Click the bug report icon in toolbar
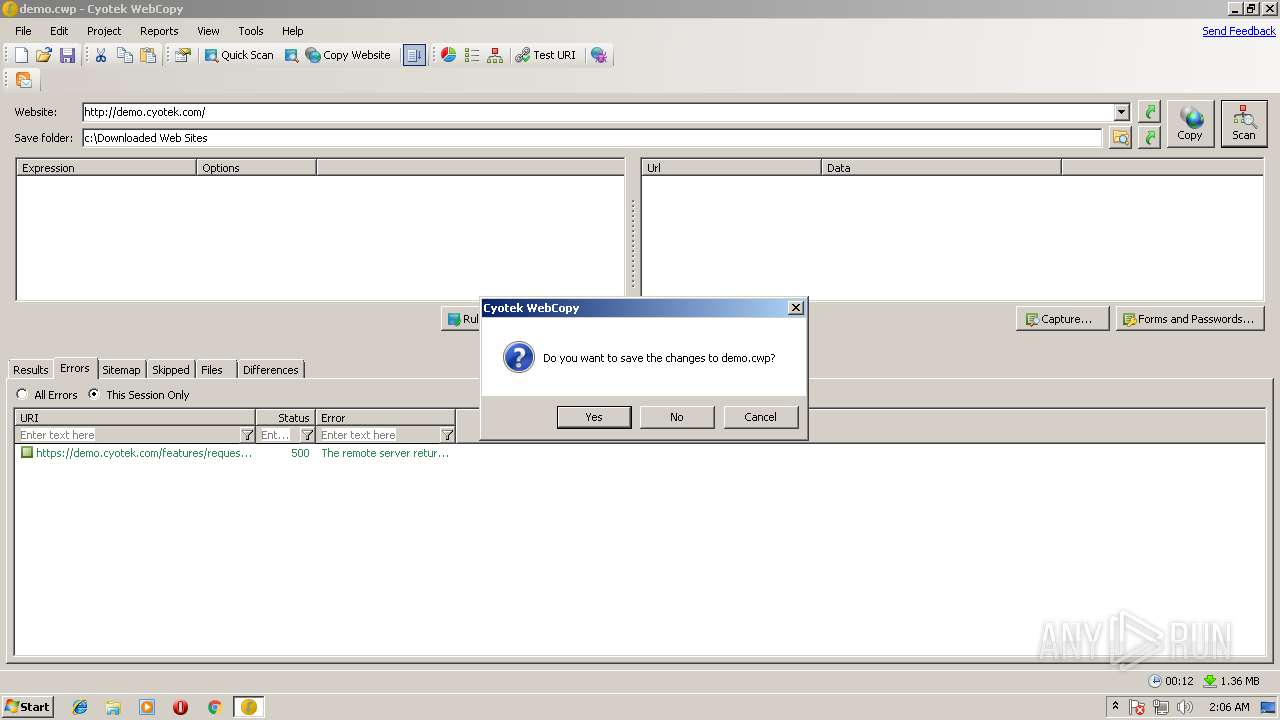The image size is (1280, 720). (x=599, y=55)
